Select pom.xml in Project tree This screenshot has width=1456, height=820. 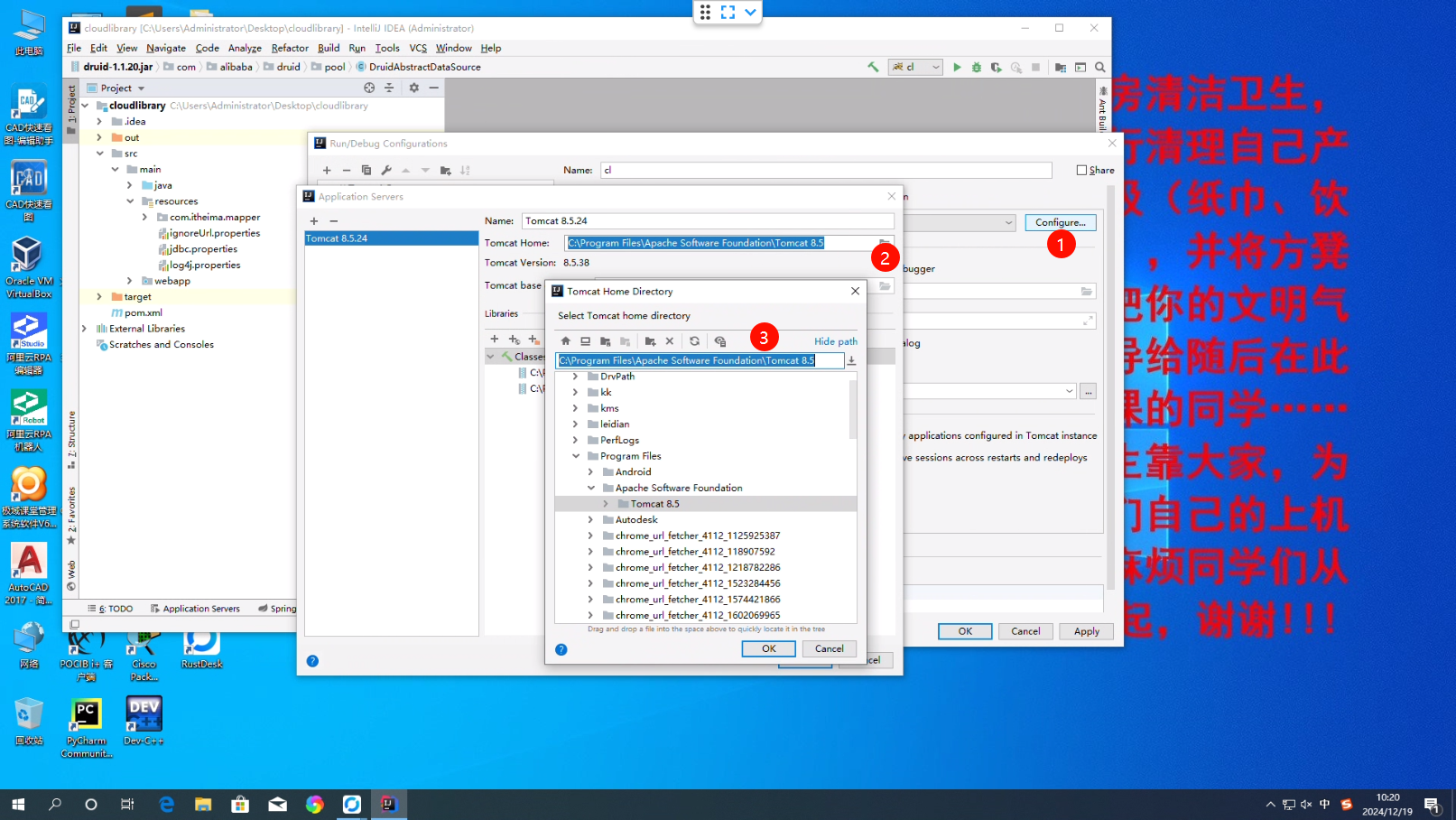coord(144,312)
